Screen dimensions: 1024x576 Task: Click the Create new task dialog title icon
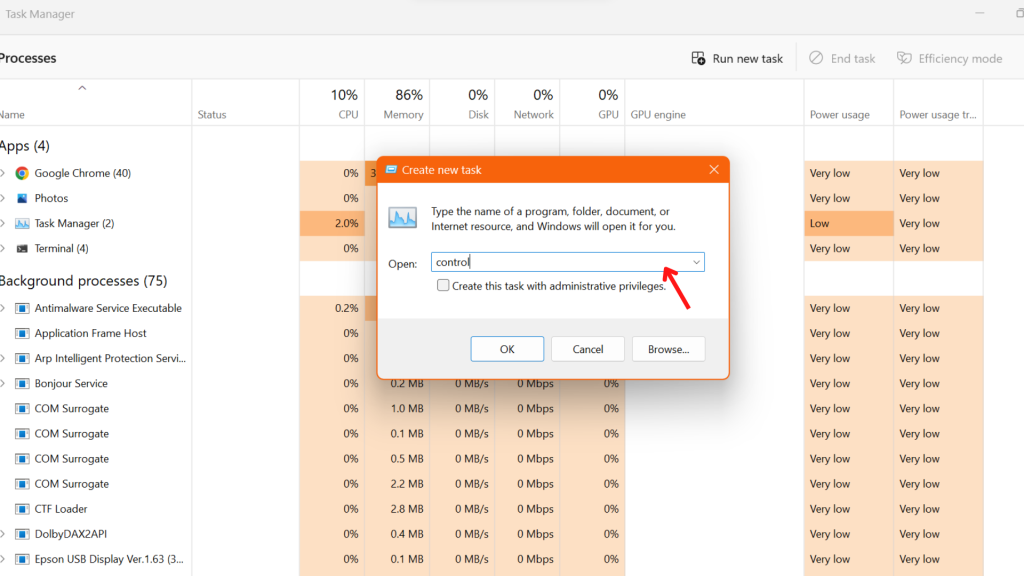(391, 170)
